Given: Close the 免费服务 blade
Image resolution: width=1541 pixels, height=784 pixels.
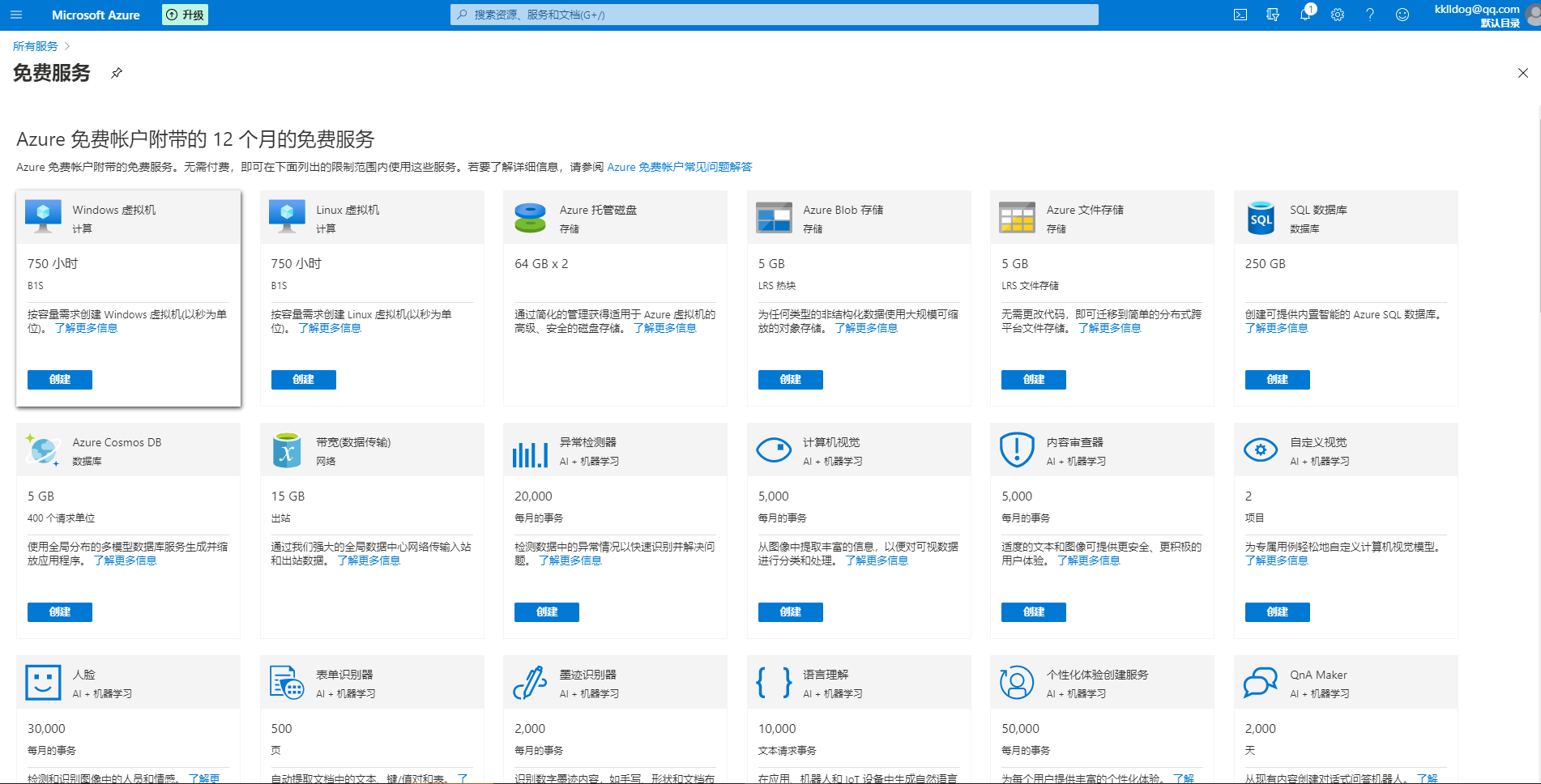Looking at the screenshot, I should (x=1523, y=73).
